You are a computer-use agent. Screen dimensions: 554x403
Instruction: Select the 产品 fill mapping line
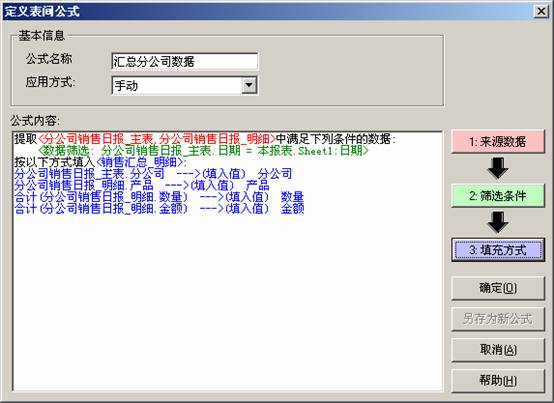[142, 185]
